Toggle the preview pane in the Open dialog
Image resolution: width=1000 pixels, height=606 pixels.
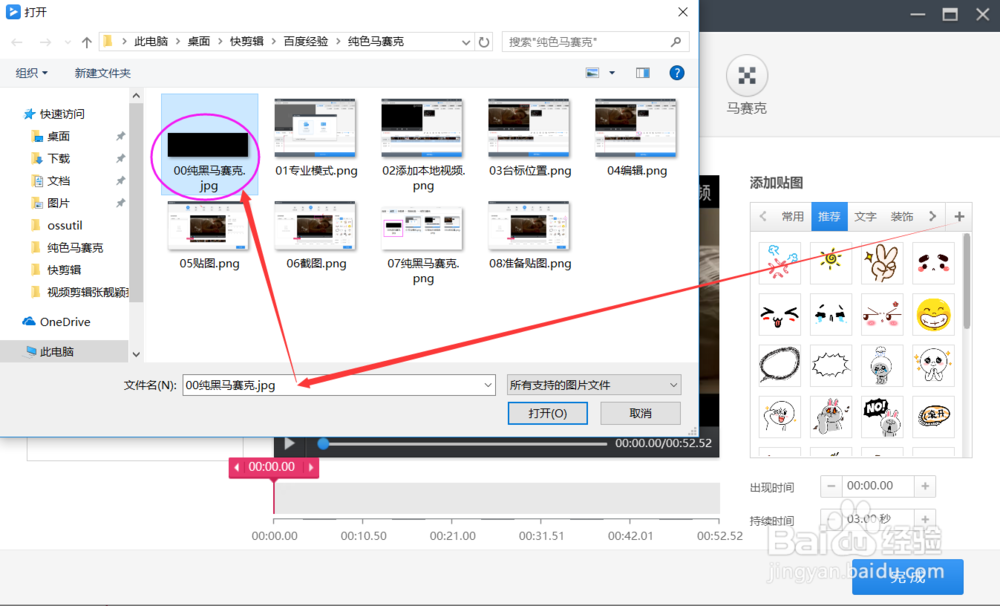click(641, 72)
